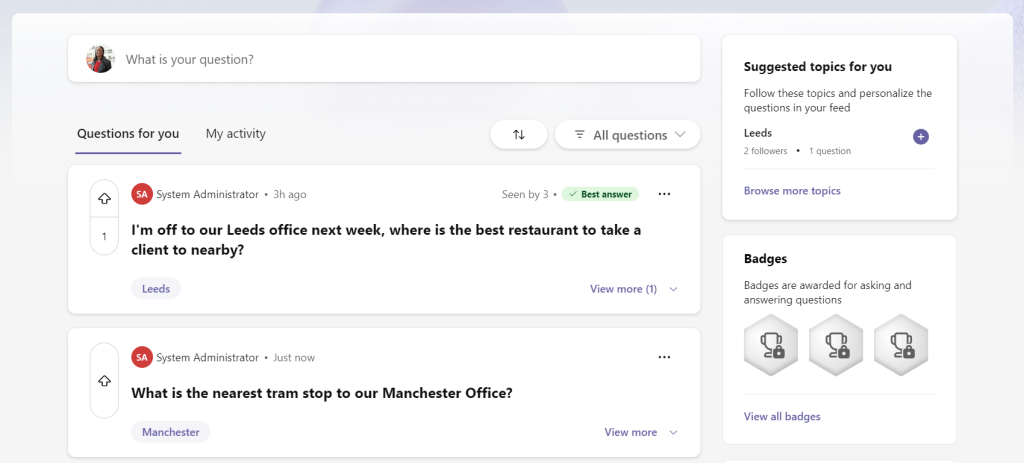Screen dimensions: 1024x463
Task: Upvote the Manchester tram stop question
Action: 104,381
